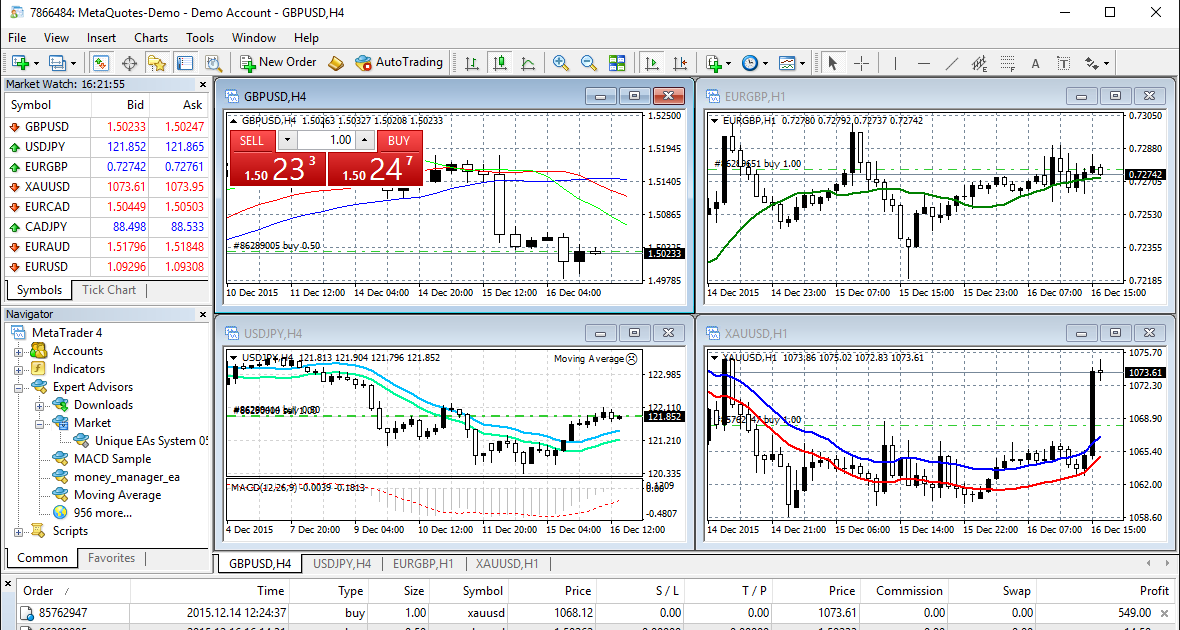
Task: Select money_manager_ea in Navigator
Action: pyautogui.click(x=127, y=477)
